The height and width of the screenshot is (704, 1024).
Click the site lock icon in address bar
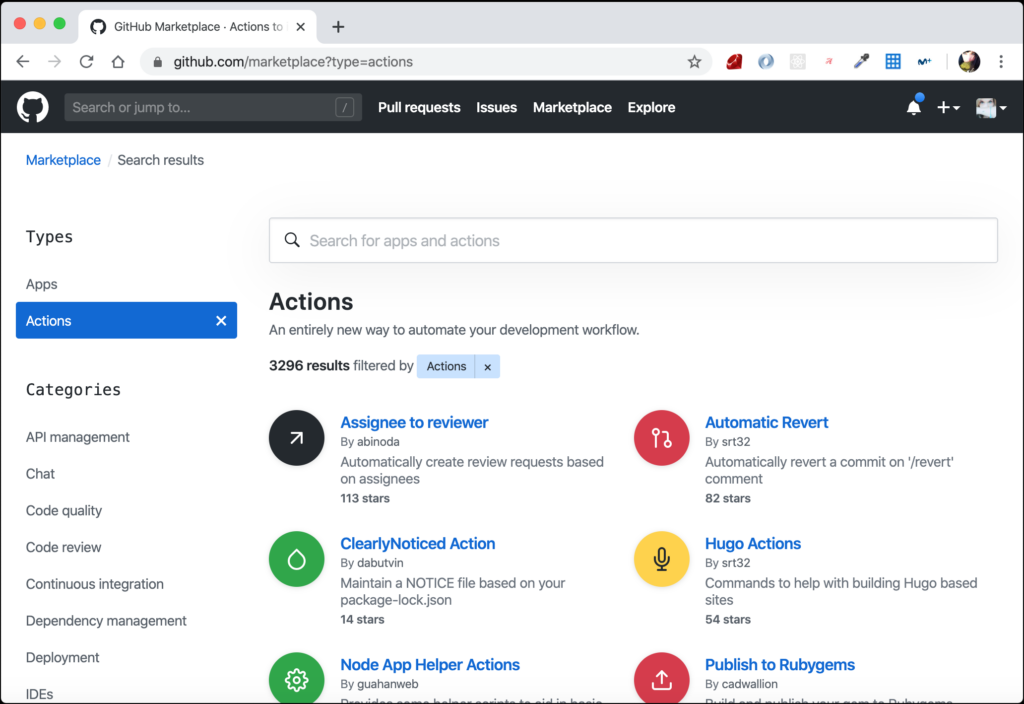[x=157, y=62]
